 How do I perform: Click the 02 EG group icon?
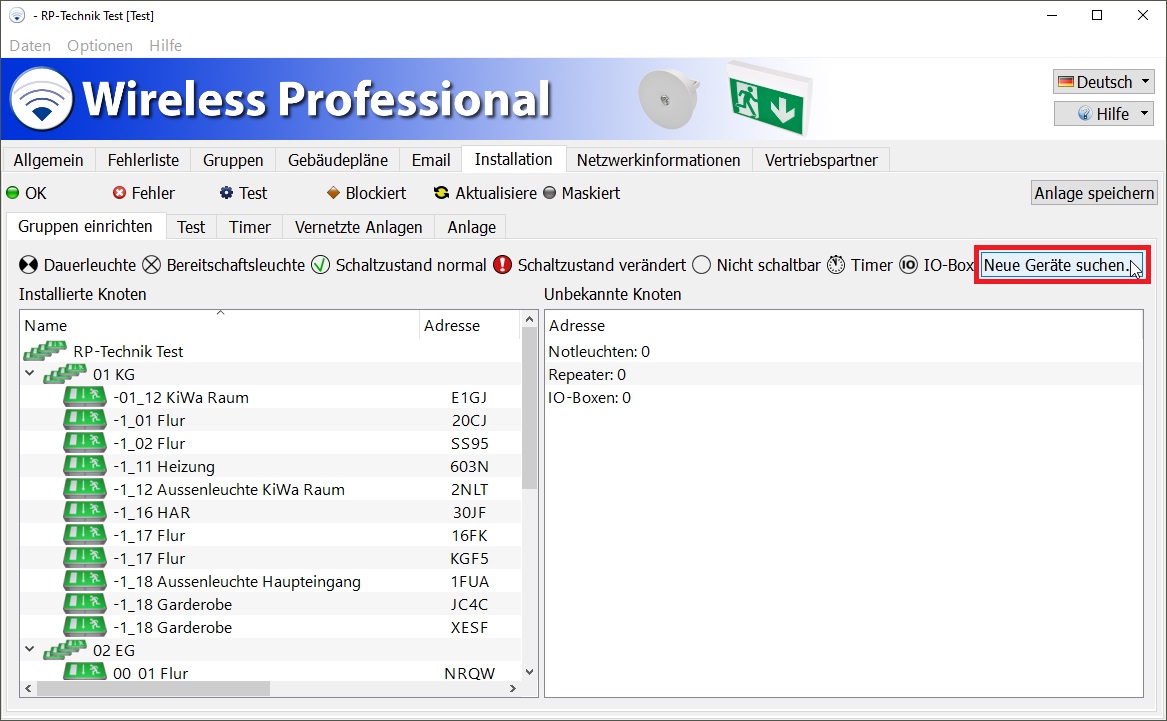(65, 650)
